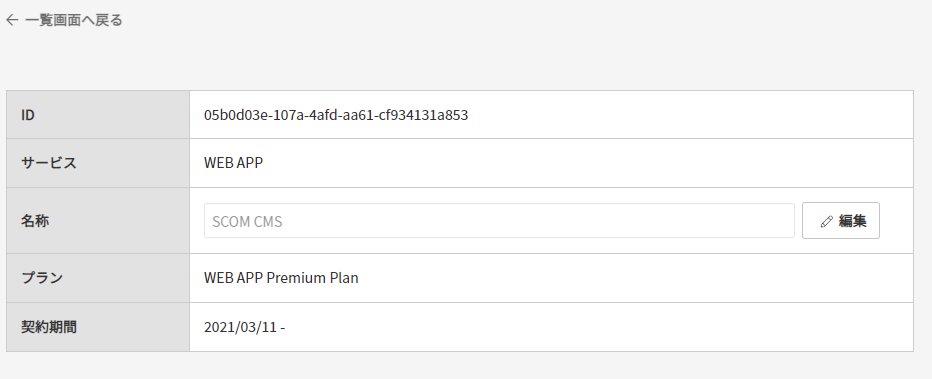Click the left arrow back icon

pos(12,20)
